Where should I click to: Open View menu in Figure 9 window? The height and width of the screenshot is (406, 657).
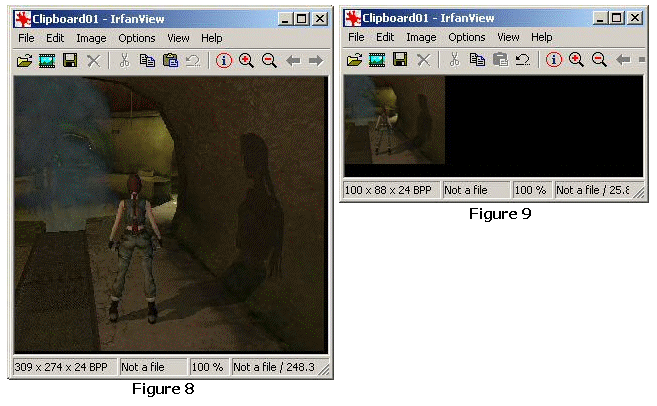pyautogui.click(x=508, y=37)
